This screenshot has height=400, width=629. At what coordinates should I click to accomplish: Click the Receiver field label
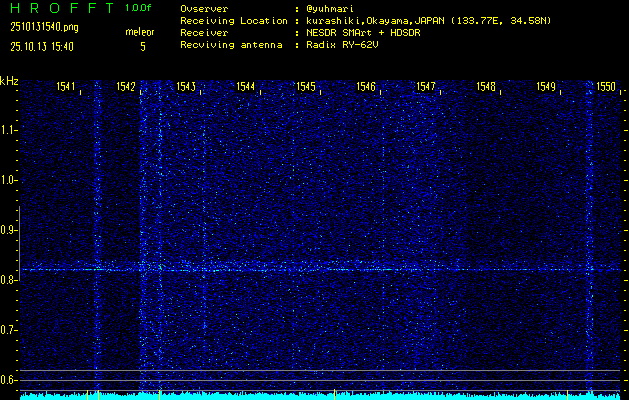pyautogui.click(x=204, y=33)
